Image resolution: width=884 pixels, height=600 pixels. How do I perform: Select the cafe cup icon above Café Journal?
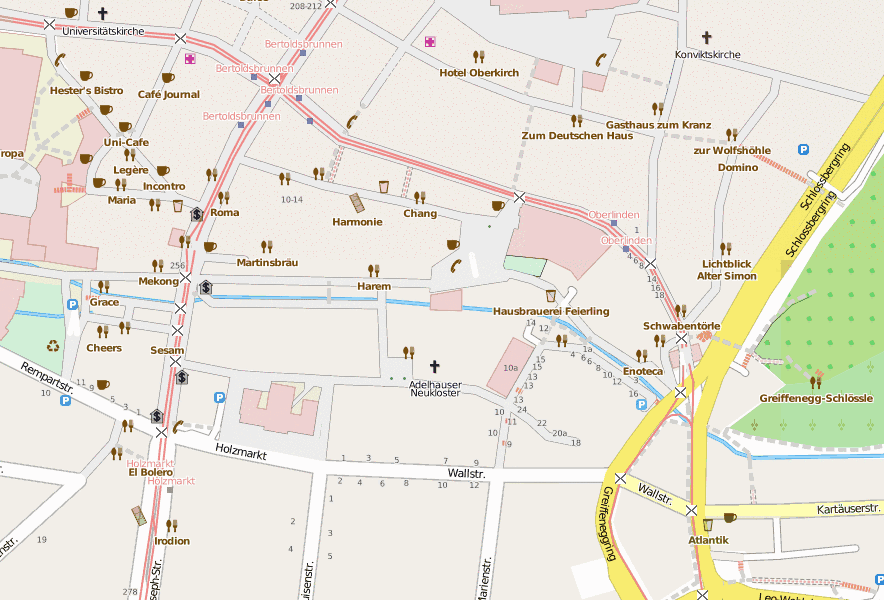tap(168, 78)
